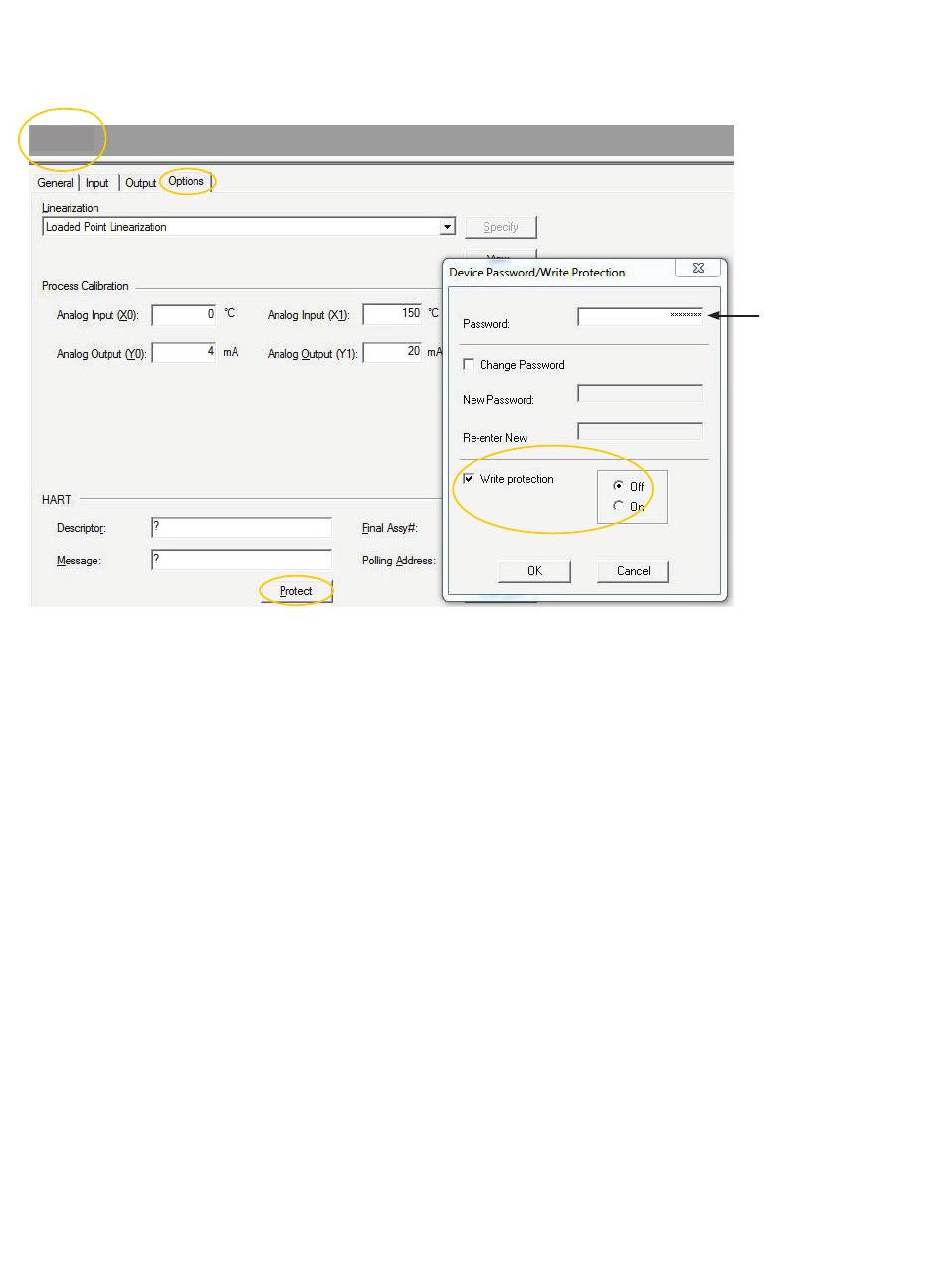
Task: Click the Analog Output (Y0) field
Action: click(x=183, y=352)
